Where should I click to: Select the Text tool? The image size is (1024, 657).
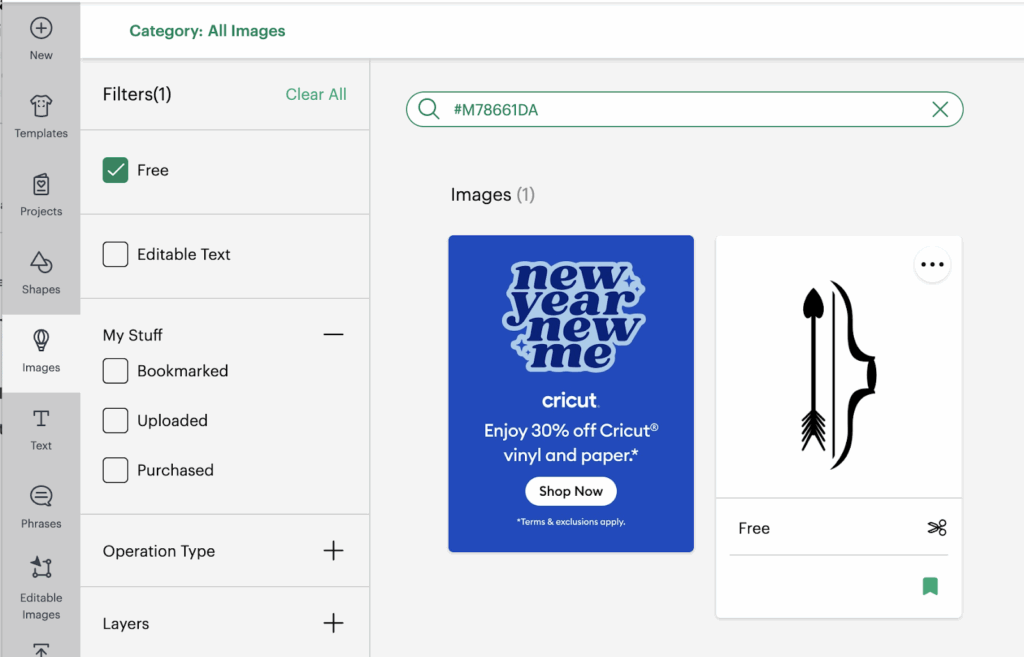(41, 430)
